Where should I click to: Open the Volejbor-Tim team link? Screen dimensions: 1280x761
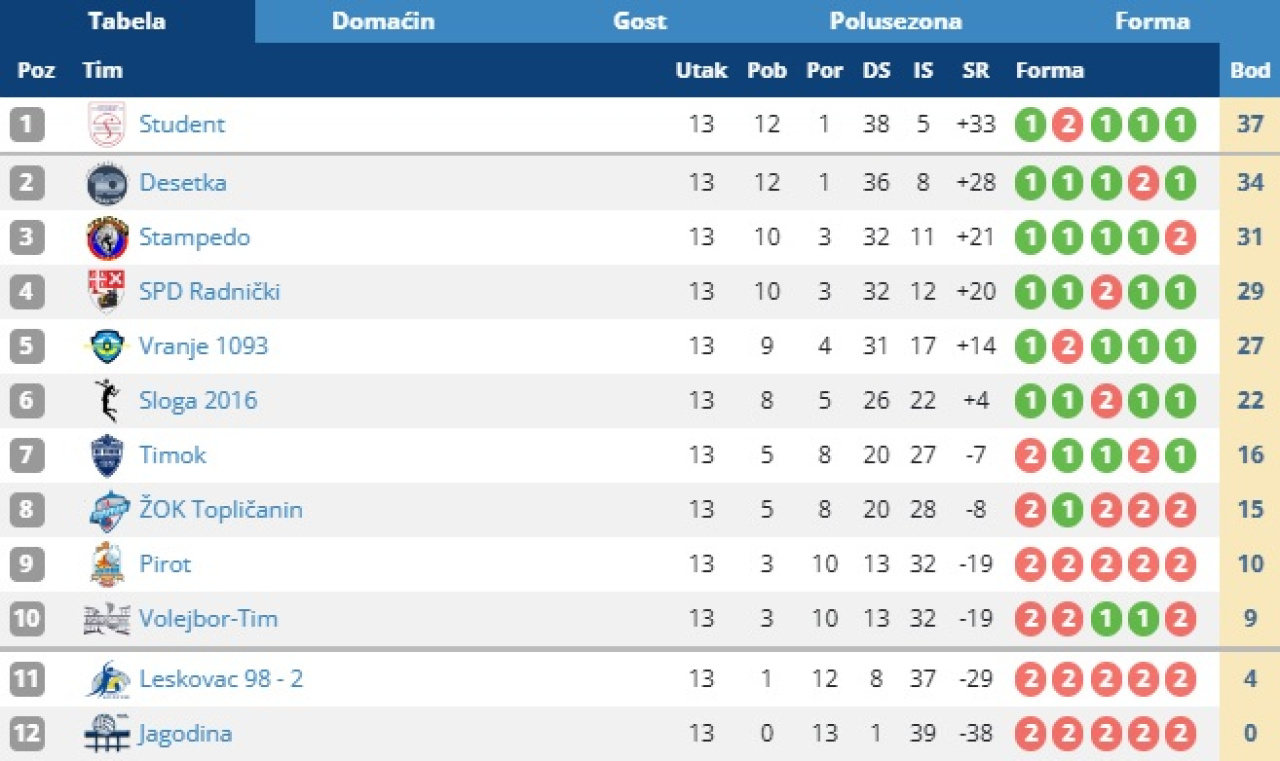click(208, 619)
